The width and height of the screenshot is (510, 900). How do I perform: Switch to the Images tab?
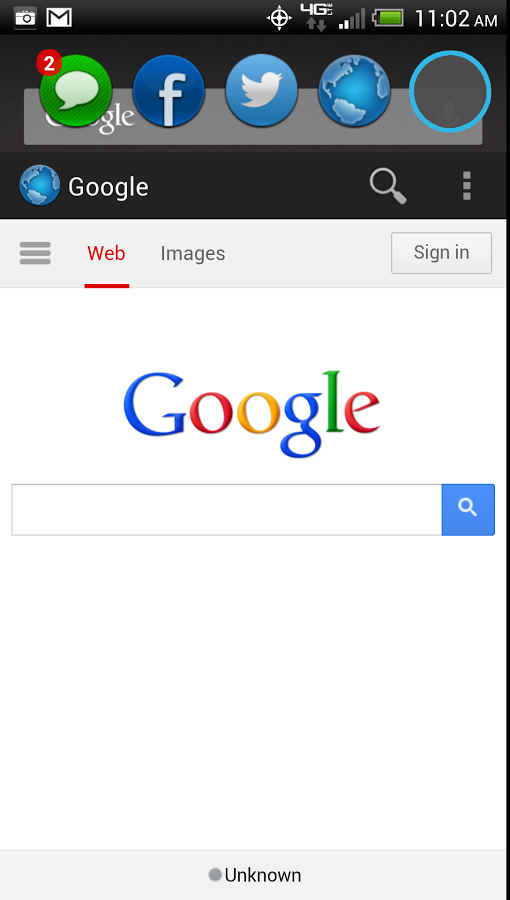(193, 253)
